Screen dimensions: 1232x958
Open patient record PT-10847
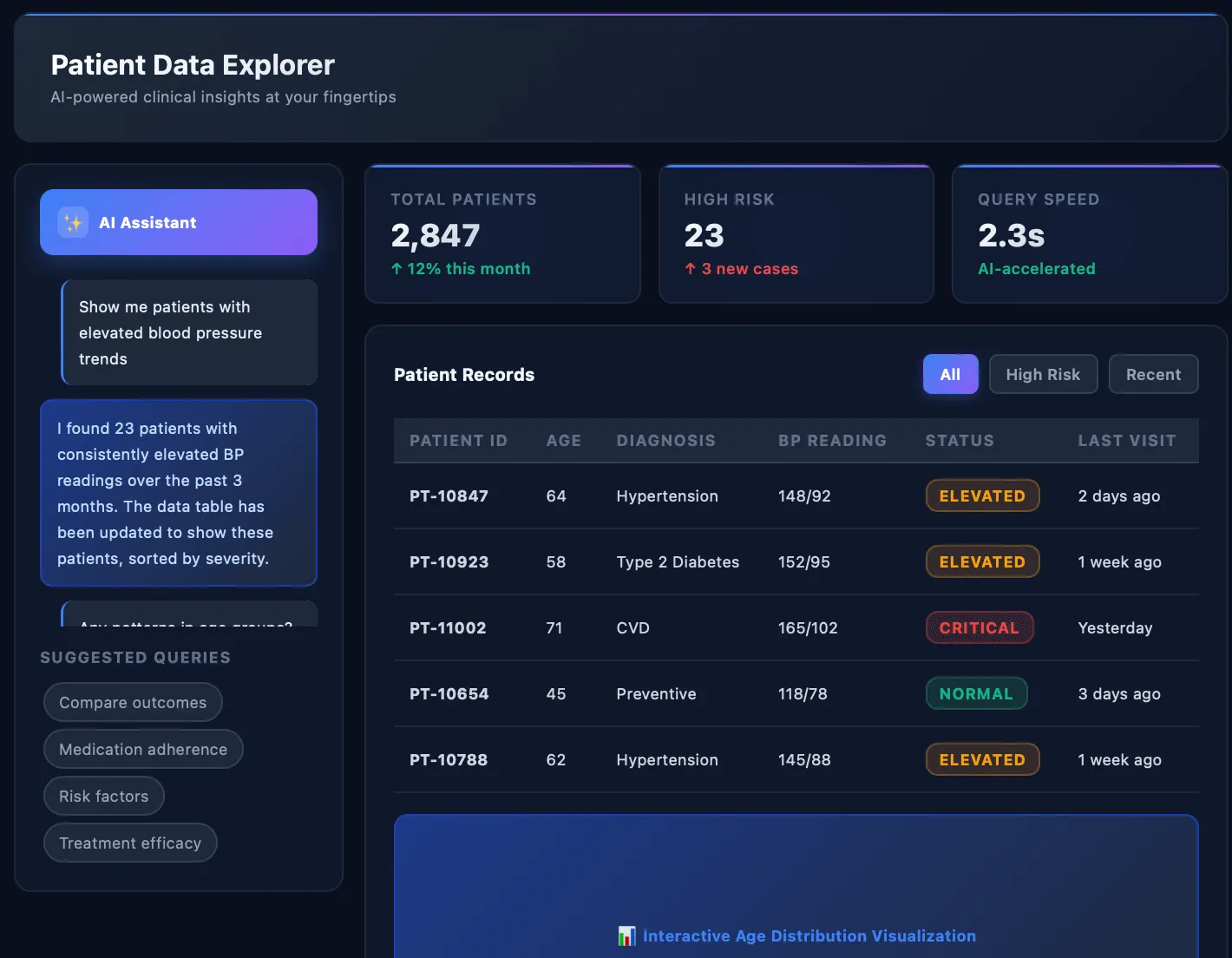click(x=449, y=495)
